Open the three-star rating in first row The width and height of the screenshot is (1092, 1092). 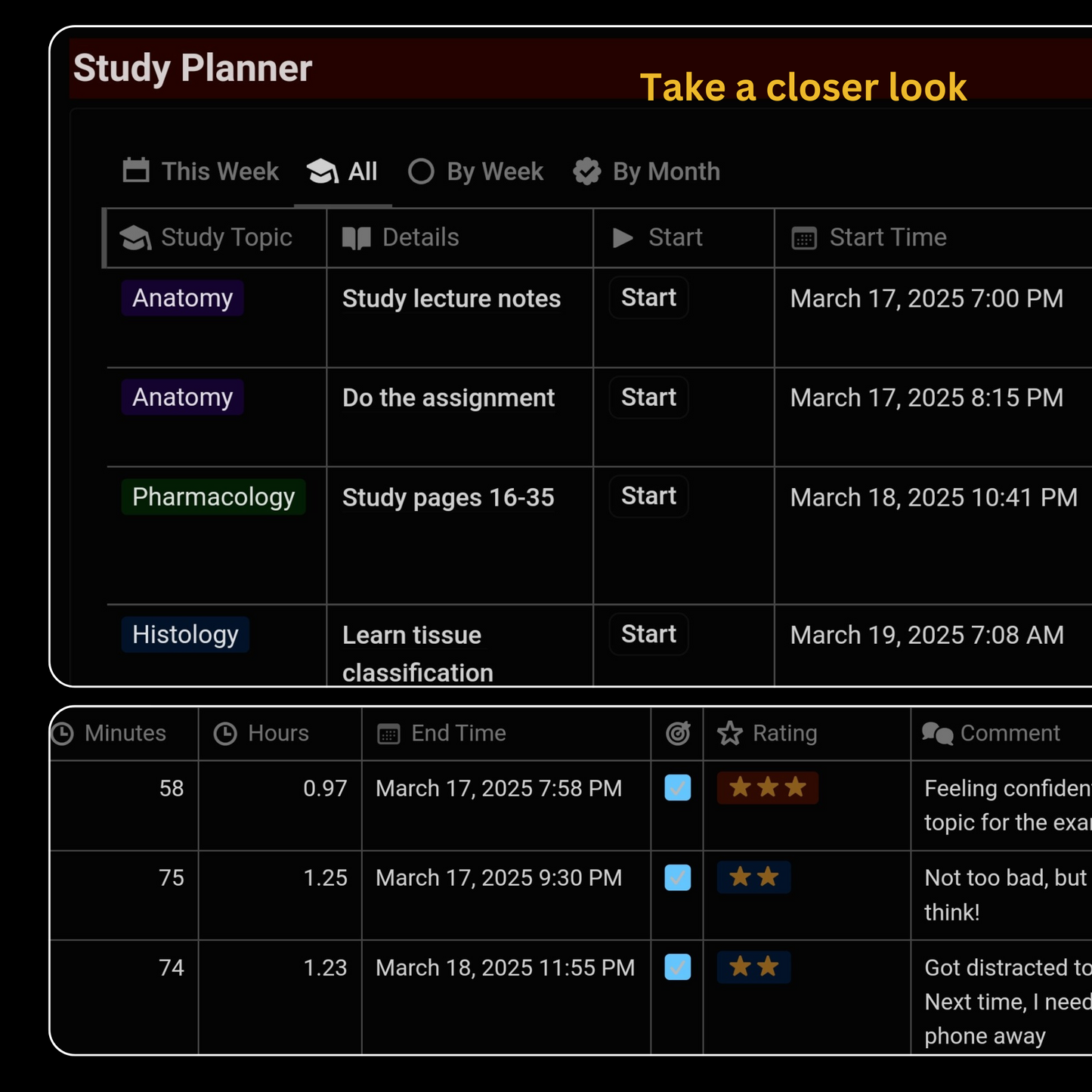click(x=767, y=788)
